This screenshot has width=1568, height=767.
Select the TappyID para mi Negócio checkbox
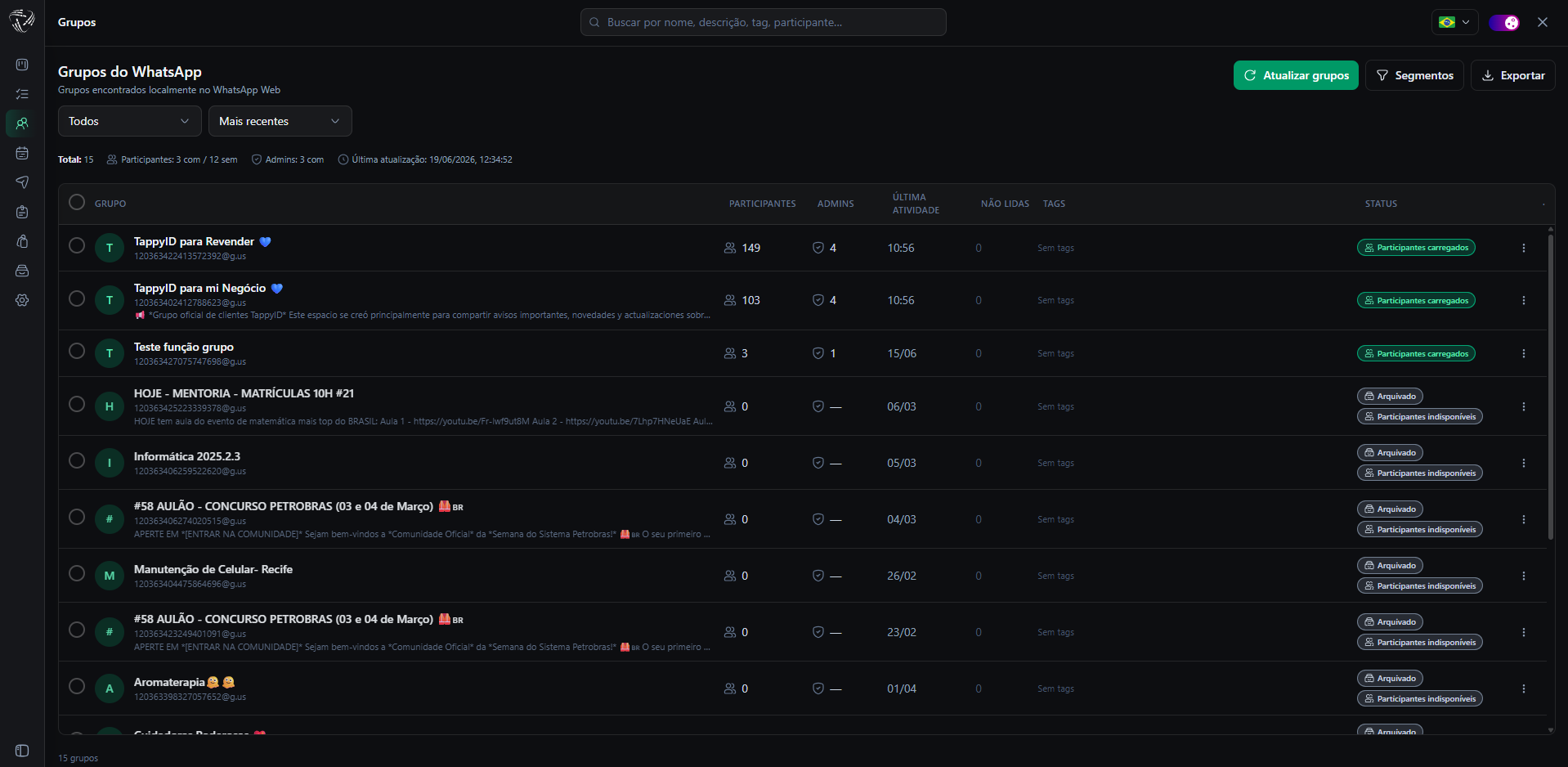point(77,298)
